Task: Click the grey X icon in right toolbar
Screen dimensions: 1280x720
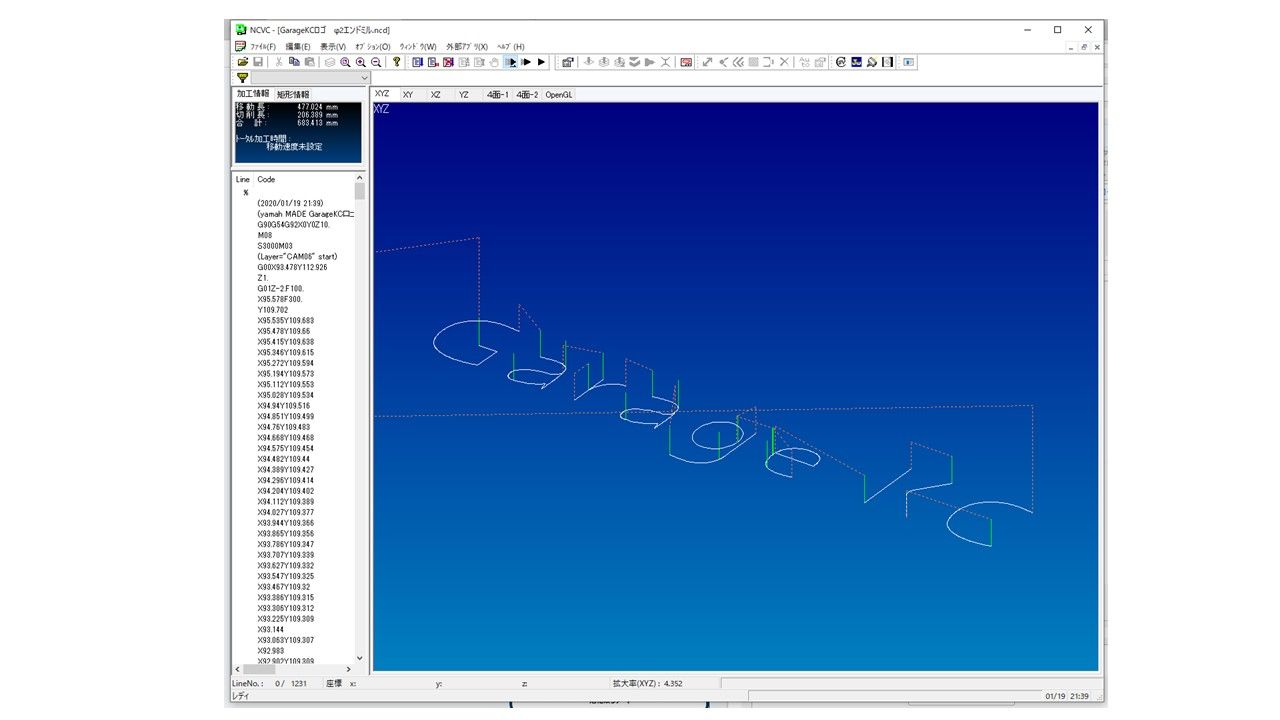Action: tap(784, 62)
